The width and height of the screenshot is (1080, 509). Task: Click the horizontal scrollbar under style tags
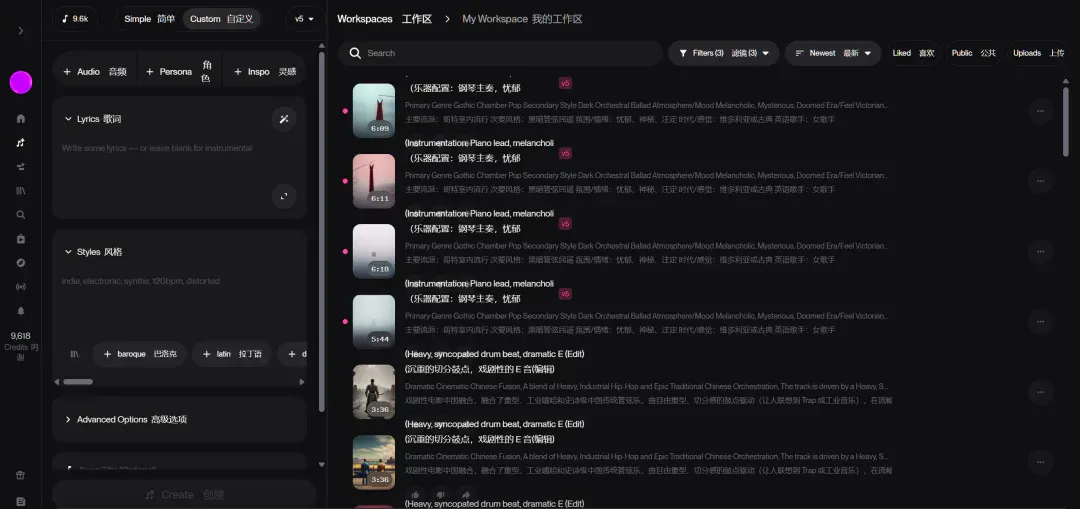(179, 382)
